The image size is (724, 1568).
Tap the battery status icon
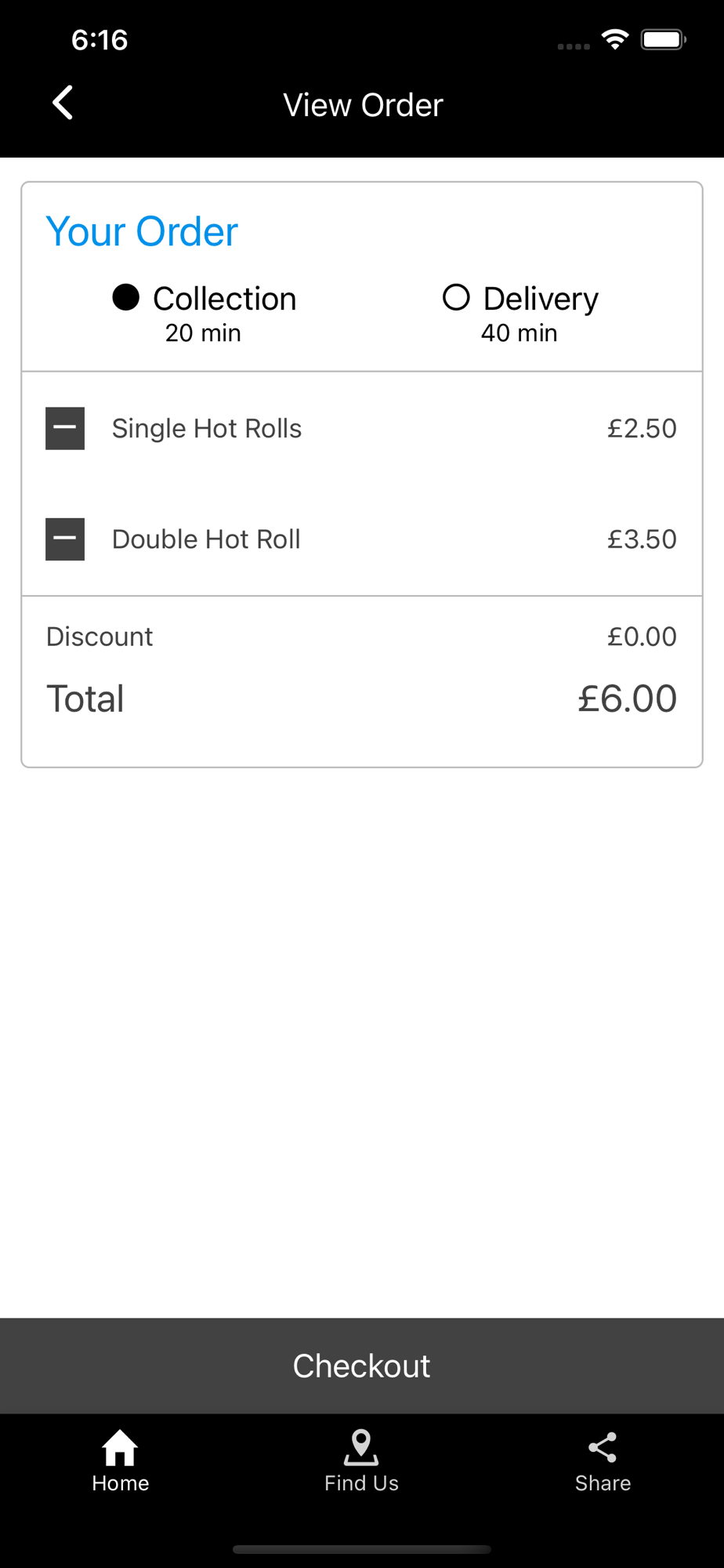664,39
